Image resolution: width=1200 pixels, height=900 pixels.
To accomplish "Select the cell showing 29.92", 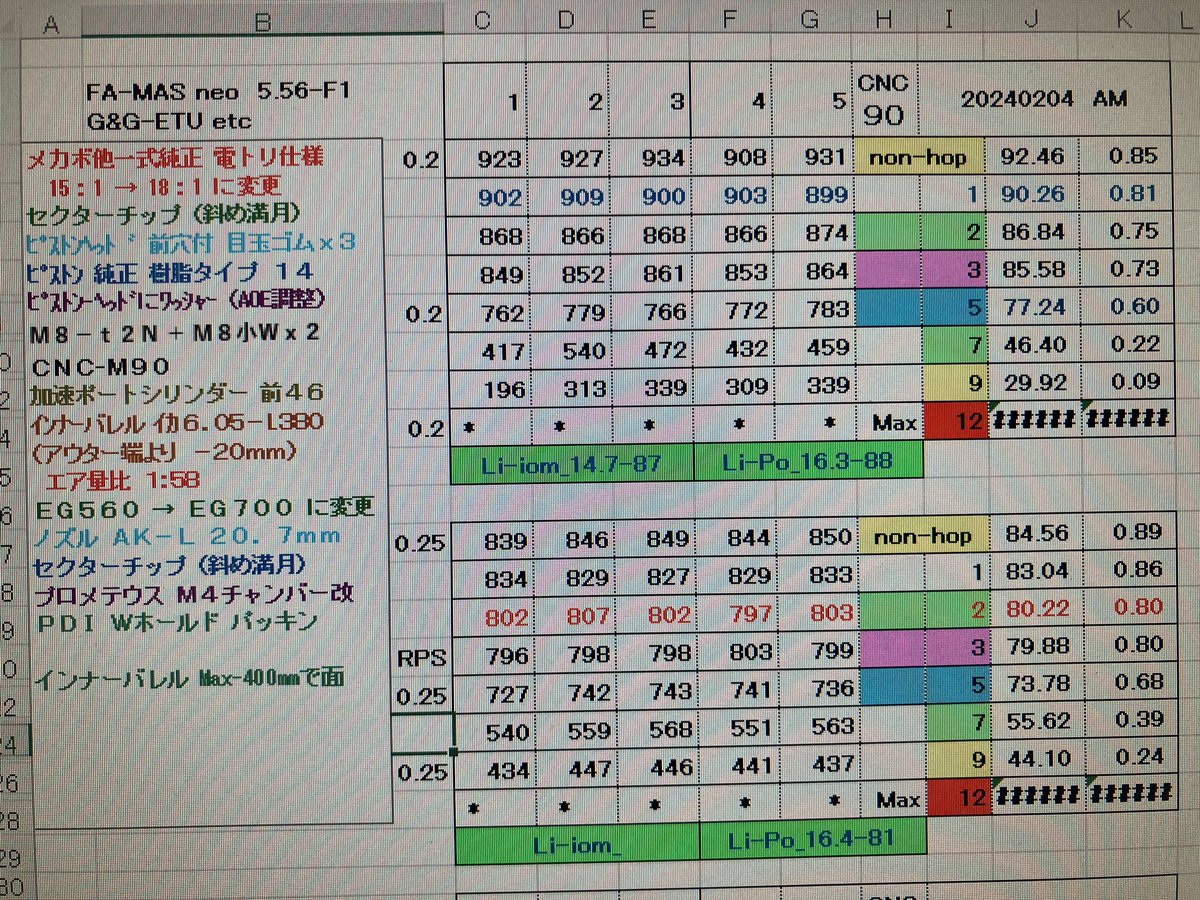I will pyautogui.click(x=1034, y=383).
